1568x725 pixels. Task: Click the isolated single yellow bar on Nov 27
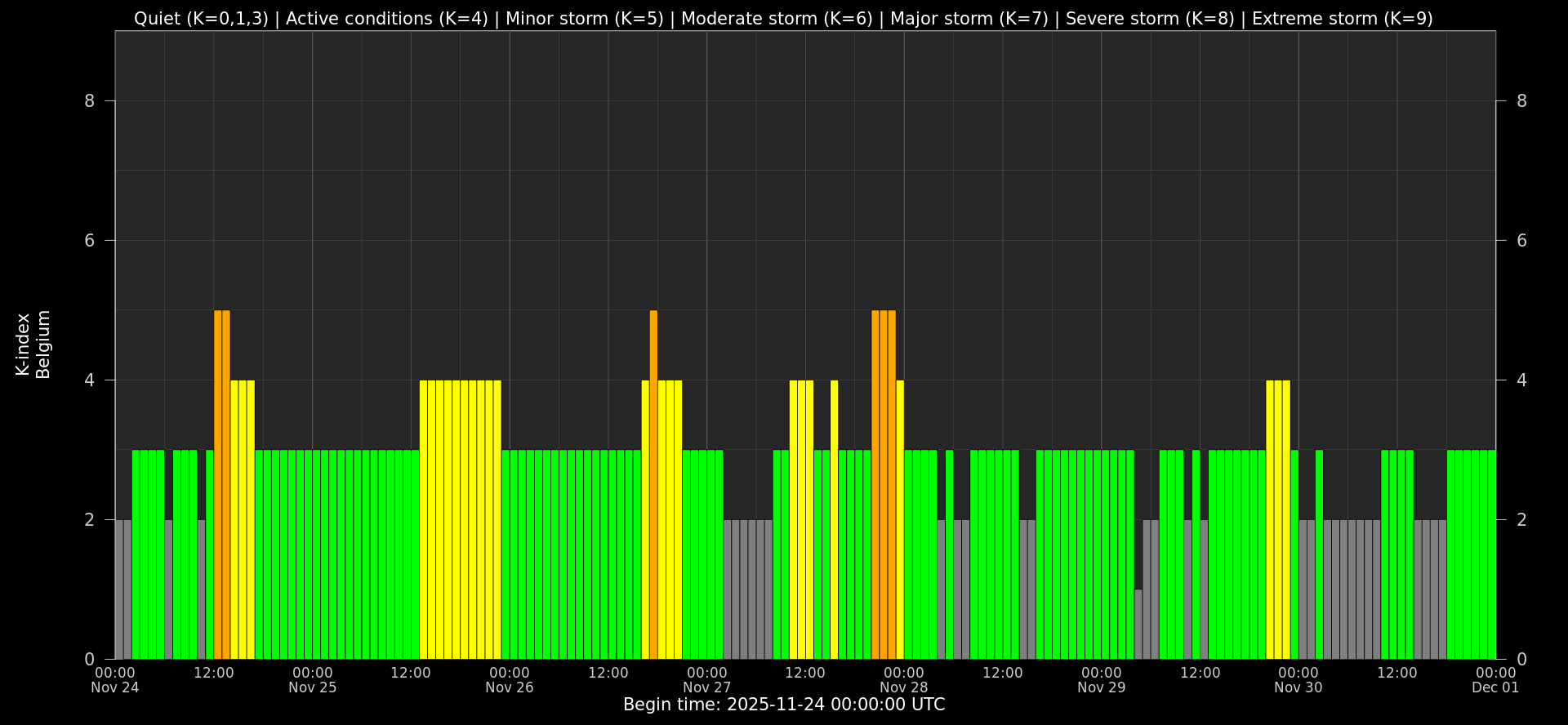pyautogui.click(x=834, y=519)
